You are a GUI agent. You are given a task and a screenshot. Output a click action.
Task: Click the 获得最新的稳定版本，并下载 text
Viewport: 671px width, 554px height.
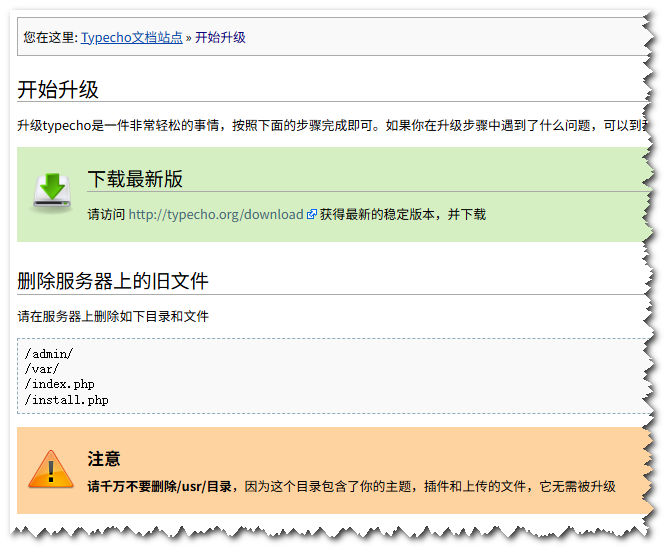tap(402, 214)
